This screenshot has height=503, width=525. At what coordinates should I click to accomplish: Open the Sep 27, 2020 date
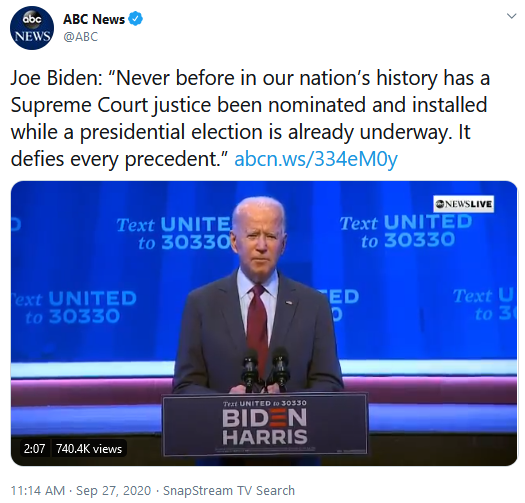114,491
